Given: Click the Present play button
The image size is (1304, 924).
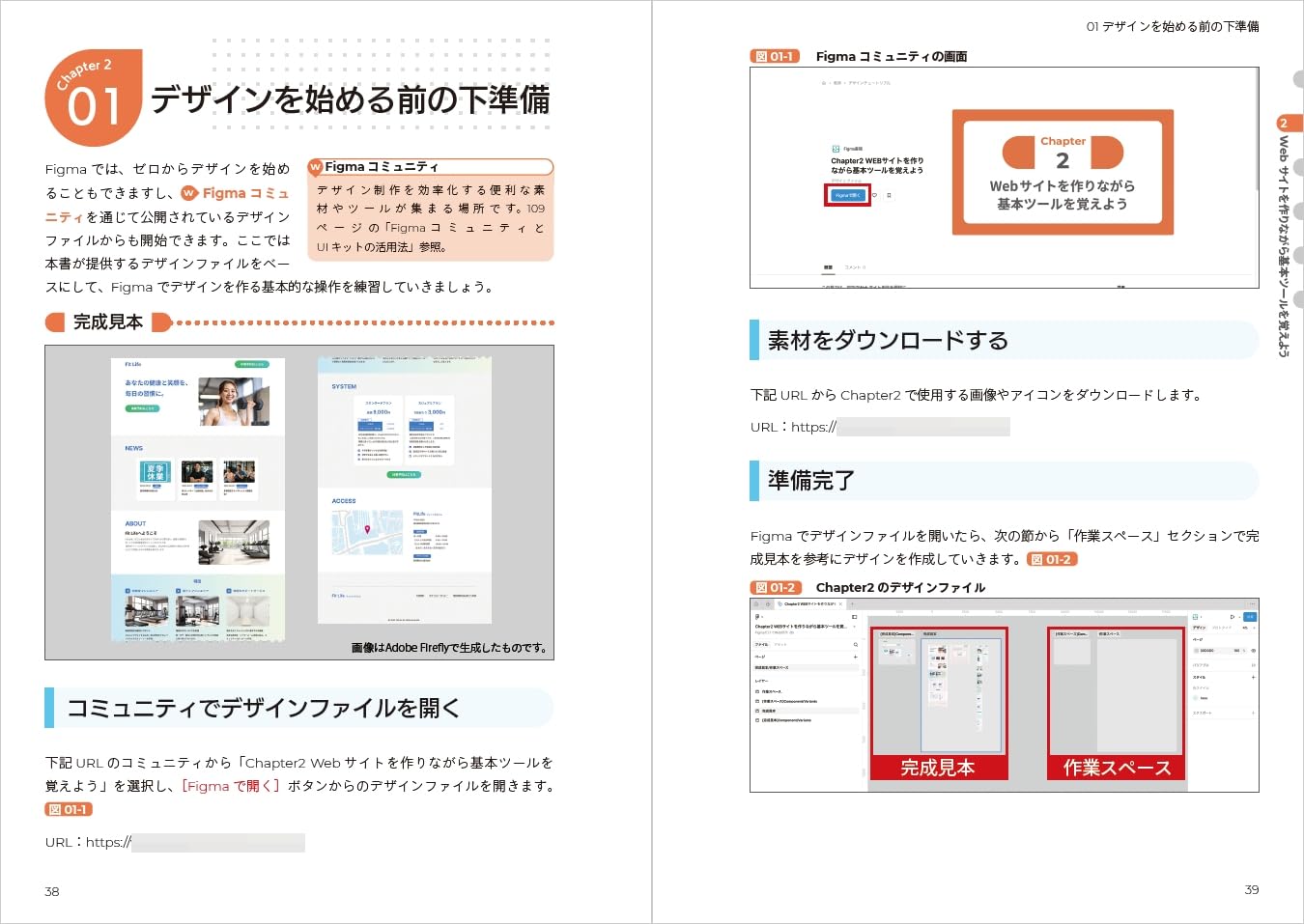Looking at the screenshot, I should [1232, 616].
